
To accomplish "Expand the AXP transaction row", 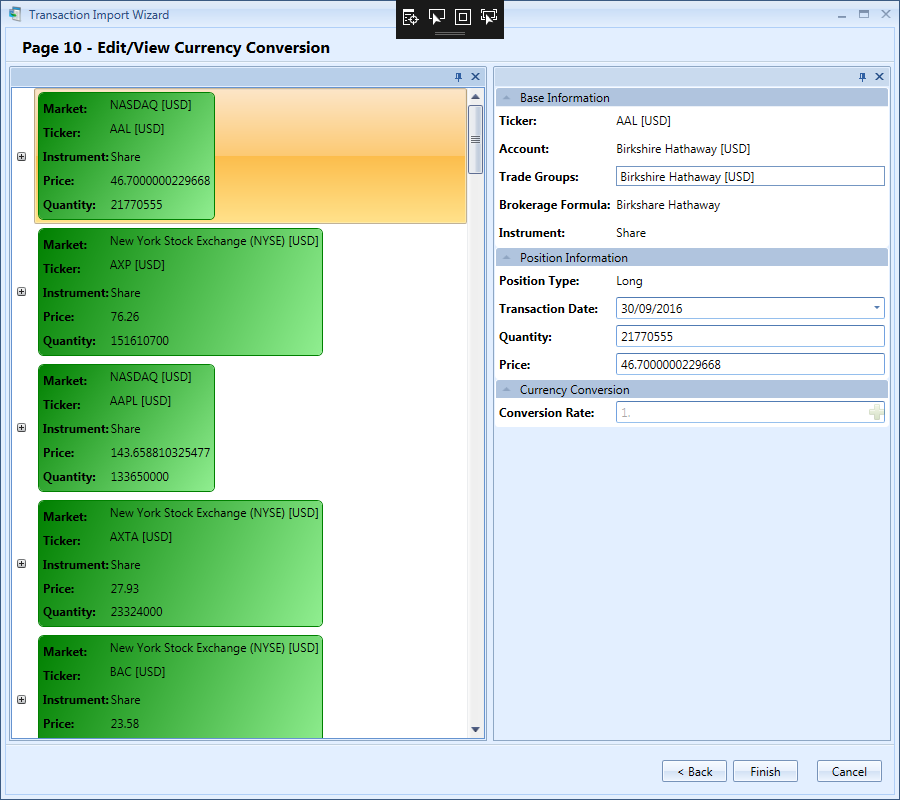I will coord(22,292).
